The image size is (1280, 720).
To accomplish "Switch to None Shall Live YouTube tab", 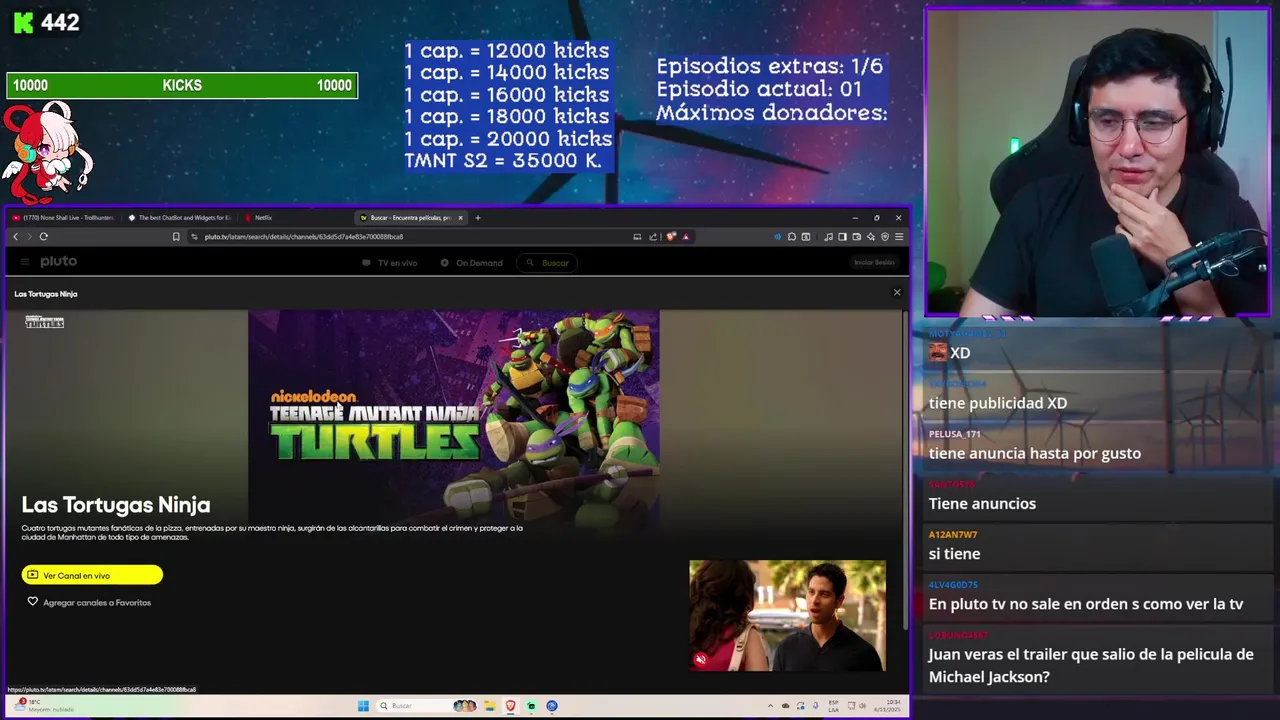I will tap(63, 217).
